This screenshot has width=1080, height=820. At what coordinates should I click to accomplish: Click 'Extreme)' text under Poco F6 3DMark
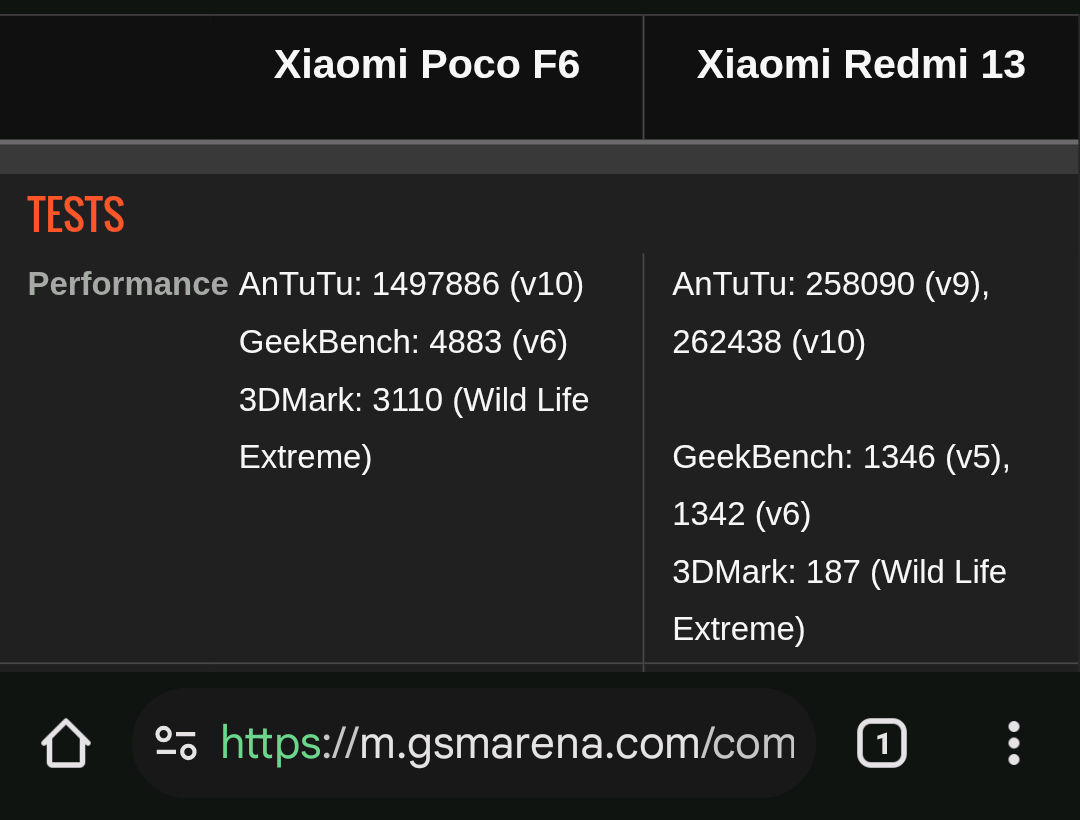point(305,457)
